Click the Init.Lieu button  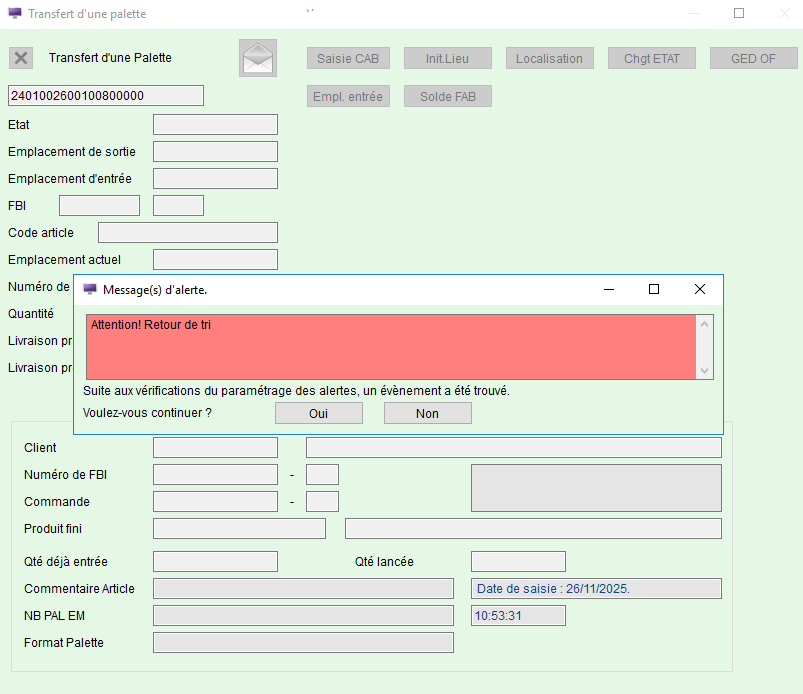pyautogui.click(x=447, y=58)
